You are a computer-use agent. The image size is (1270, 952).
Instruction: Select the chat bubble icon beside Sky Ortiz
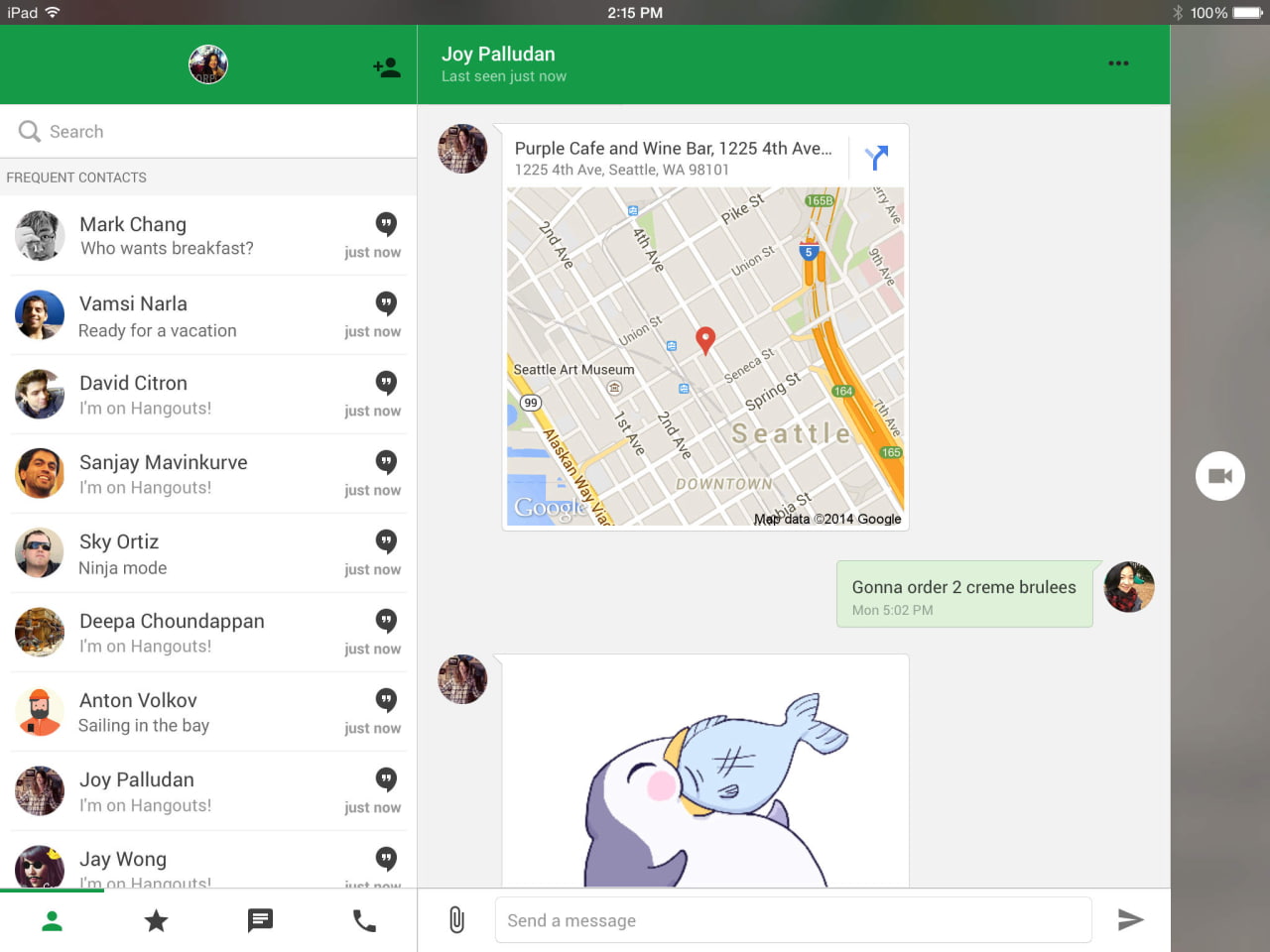click(385, 541)
